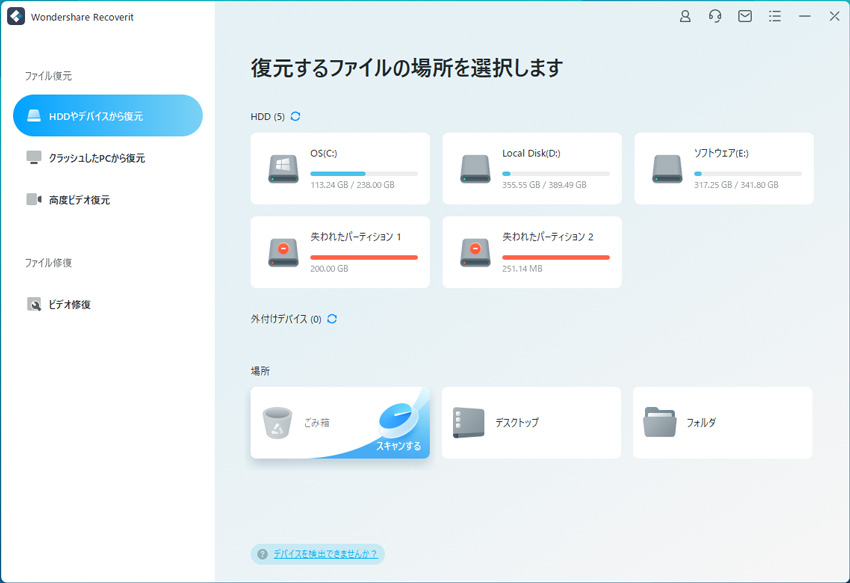
Task: Open the menu list icon
Action: pos(774,16)
